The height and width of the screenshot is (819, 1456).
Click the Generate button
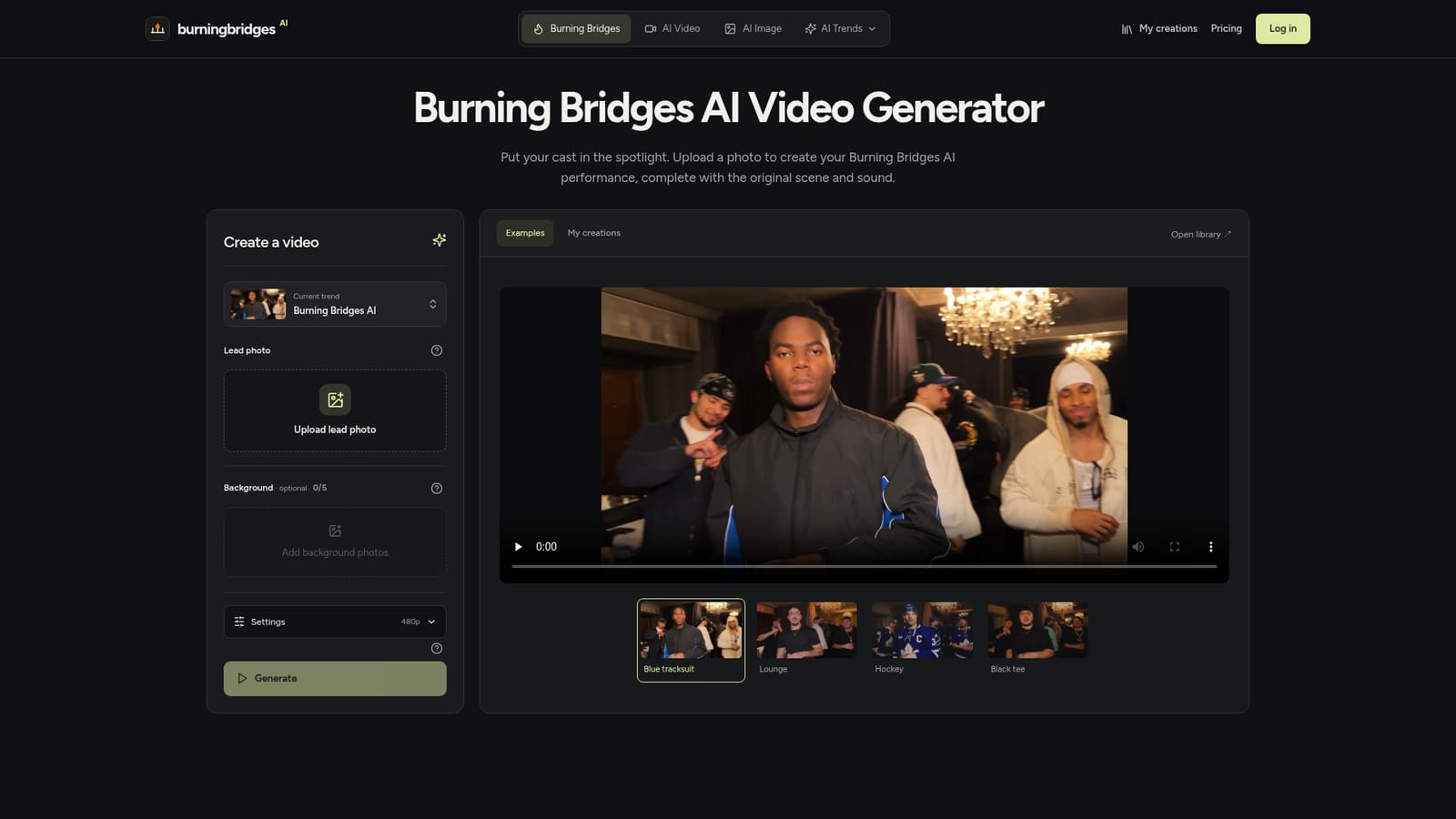coord(335,679)
